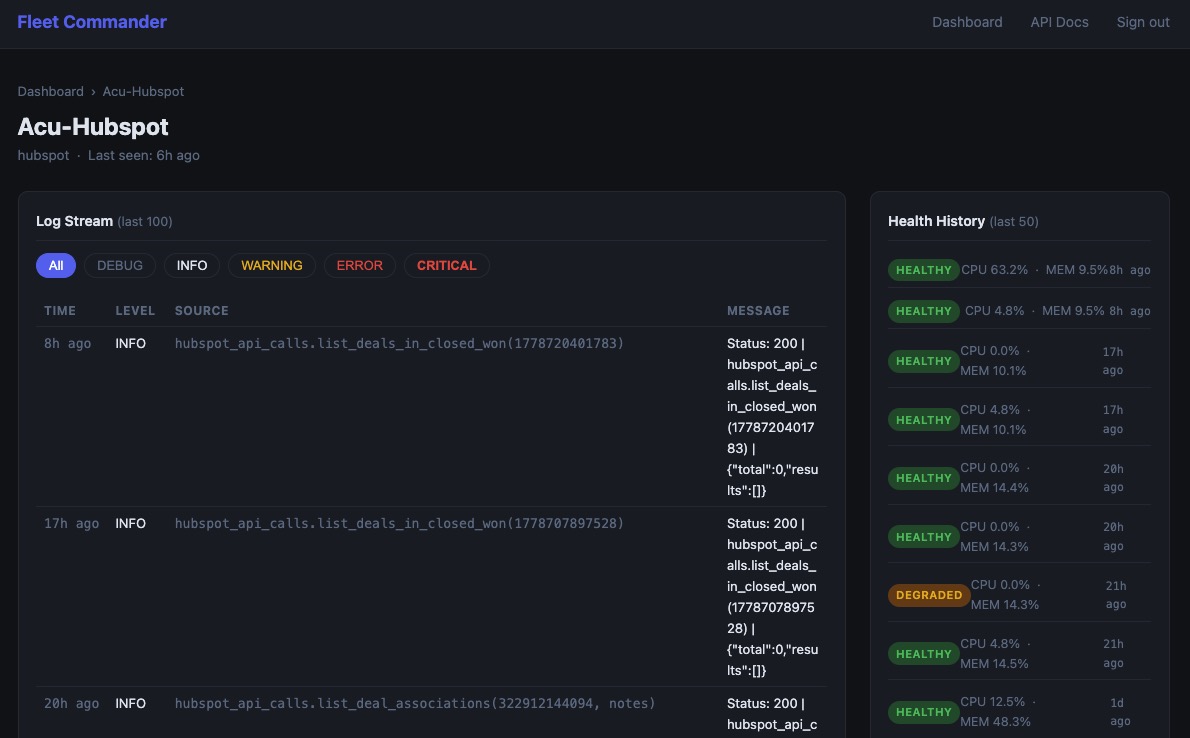Click INFO level in the 8h ago log row

click(x=131, y=343)
